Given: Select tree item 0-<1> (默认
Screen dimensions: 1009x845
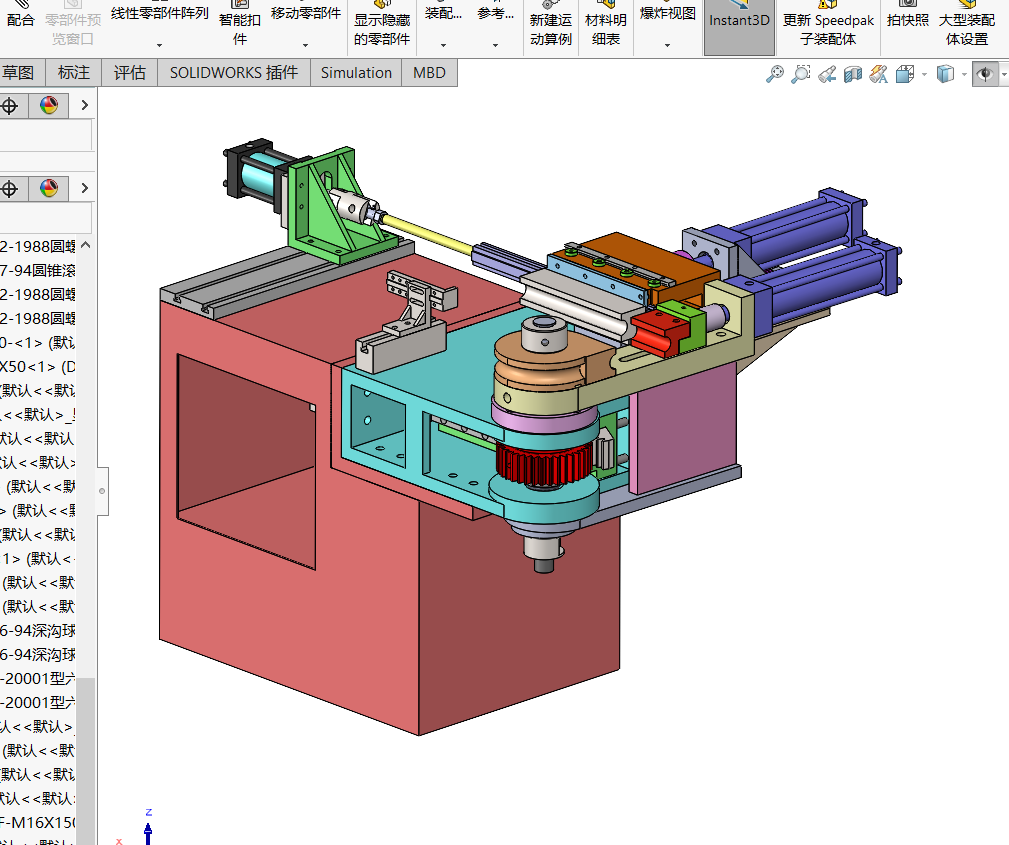Looking at the screenshot, I should click(37, 342).
